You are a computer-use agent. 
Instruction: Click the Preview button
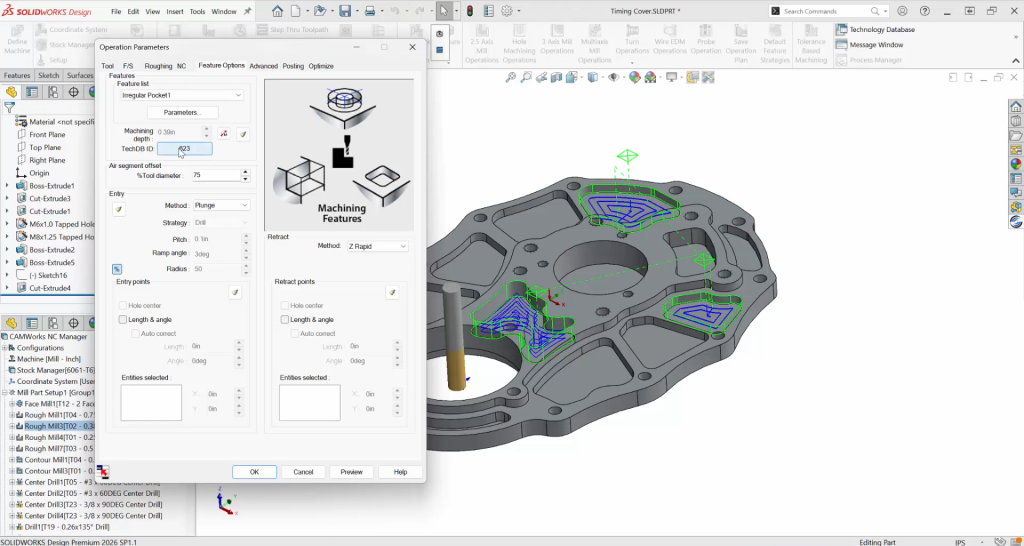[351, 472]
